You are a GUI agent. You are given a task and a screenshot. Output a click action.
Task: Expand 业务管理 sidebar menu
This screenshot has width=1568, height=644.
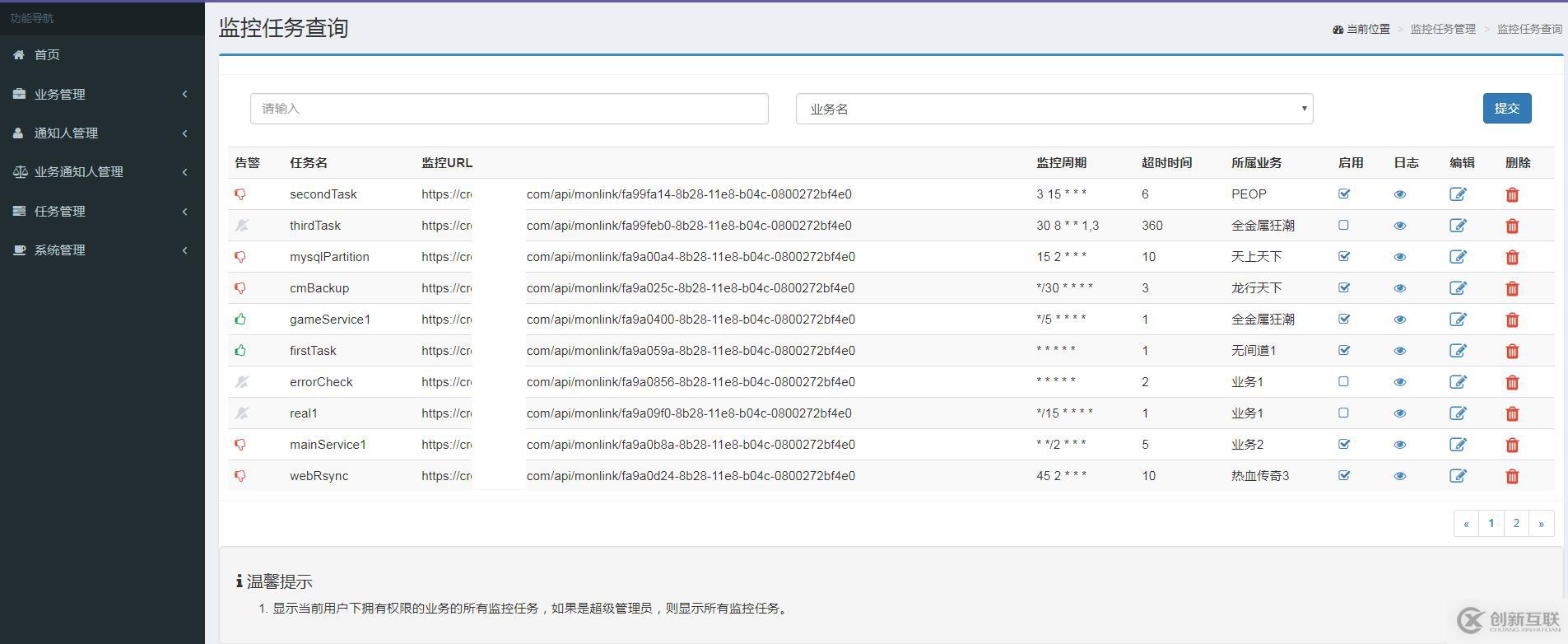(x=102, y=94)
